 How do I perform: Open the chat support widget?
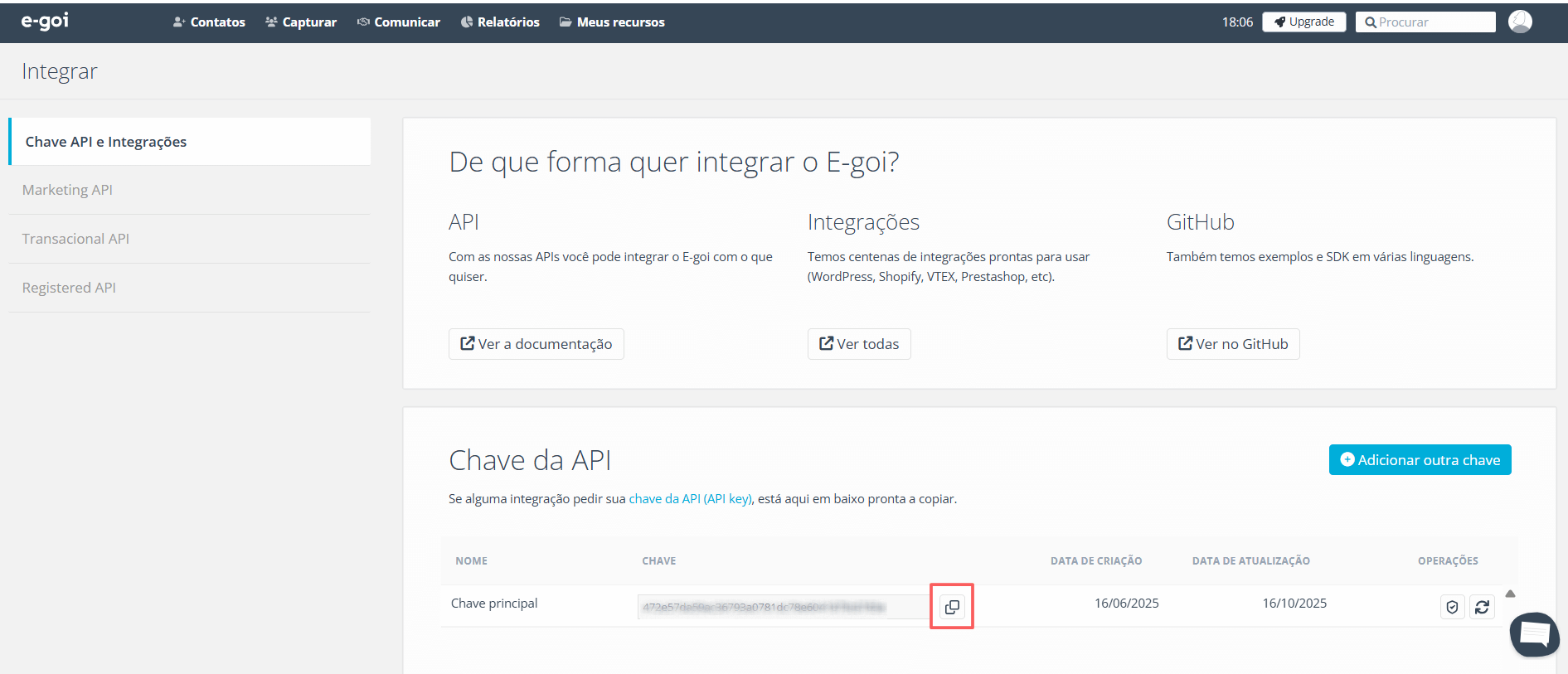point(1534,634)
